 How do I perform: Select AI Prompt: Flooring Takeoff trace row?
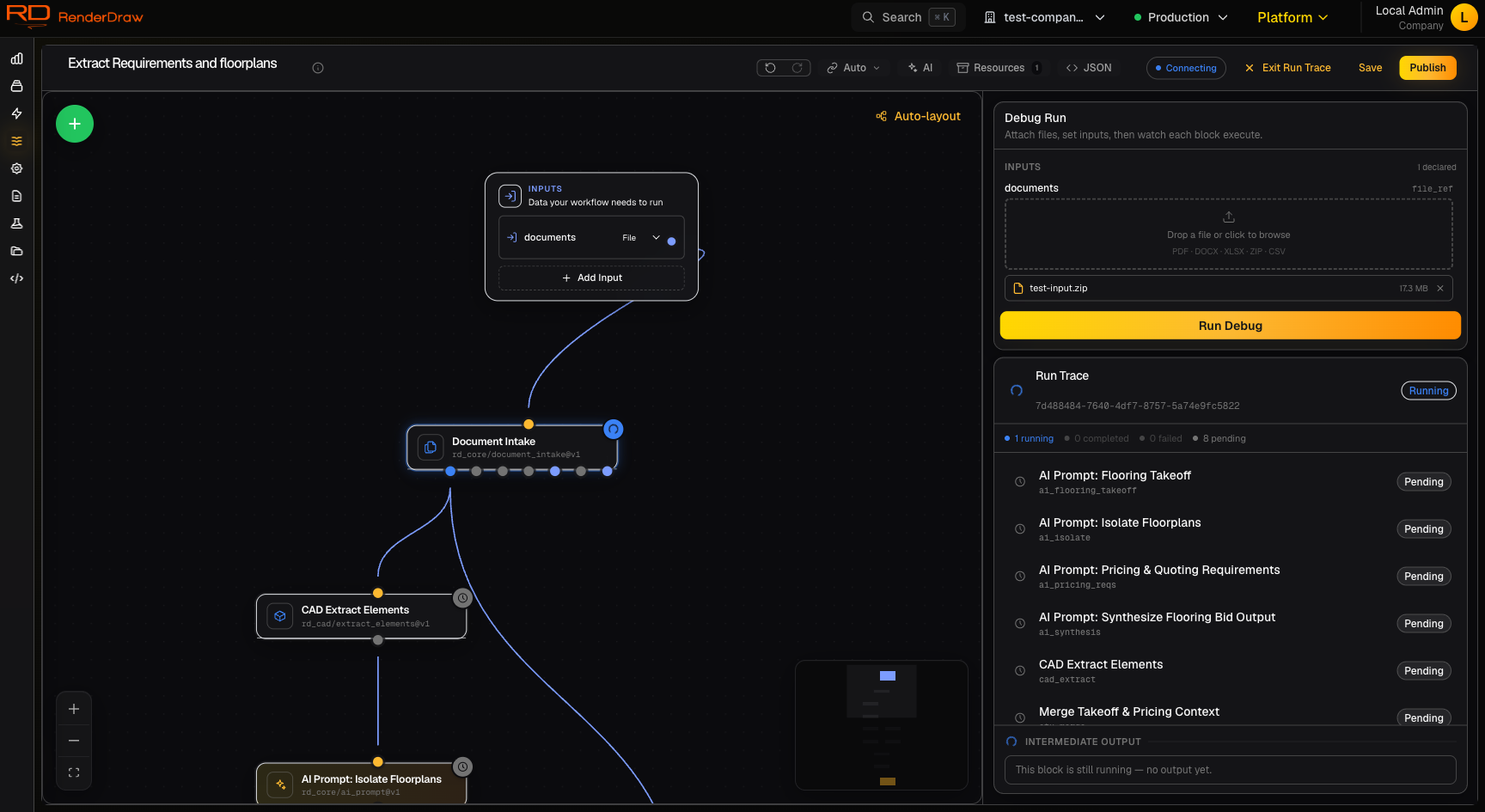1230,482
